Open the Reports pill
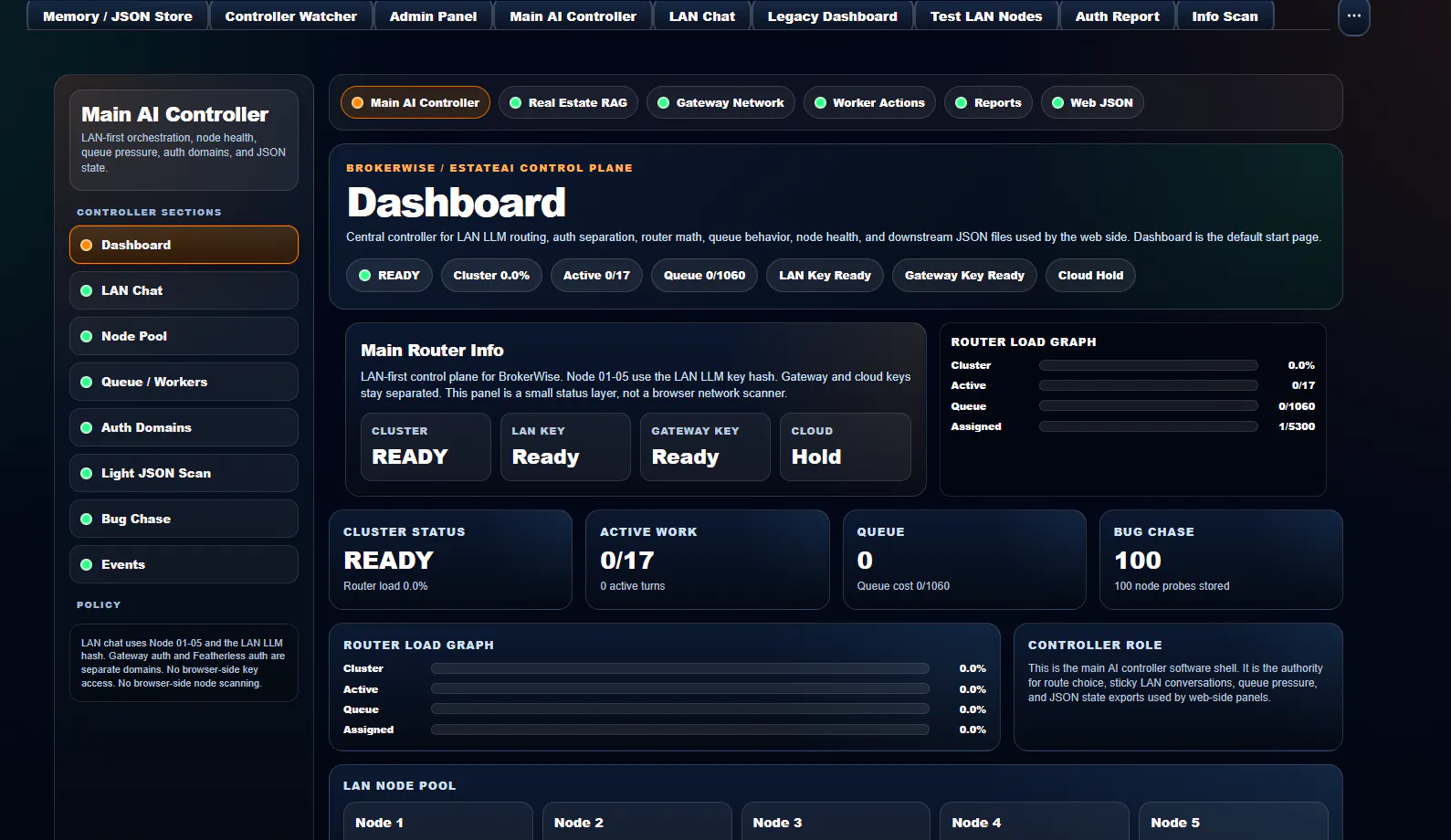The image size is (1451, 840). point(988,102)
